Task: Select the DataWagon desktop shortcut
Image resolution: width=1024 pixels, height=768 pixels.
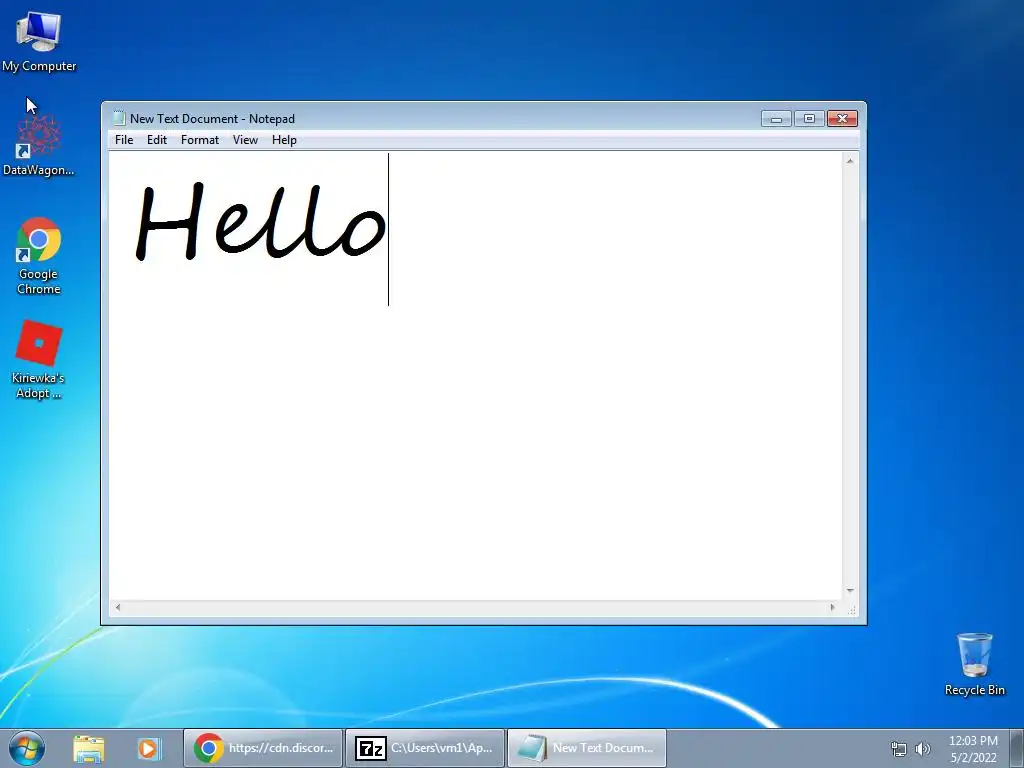Action: coord(39,145)
